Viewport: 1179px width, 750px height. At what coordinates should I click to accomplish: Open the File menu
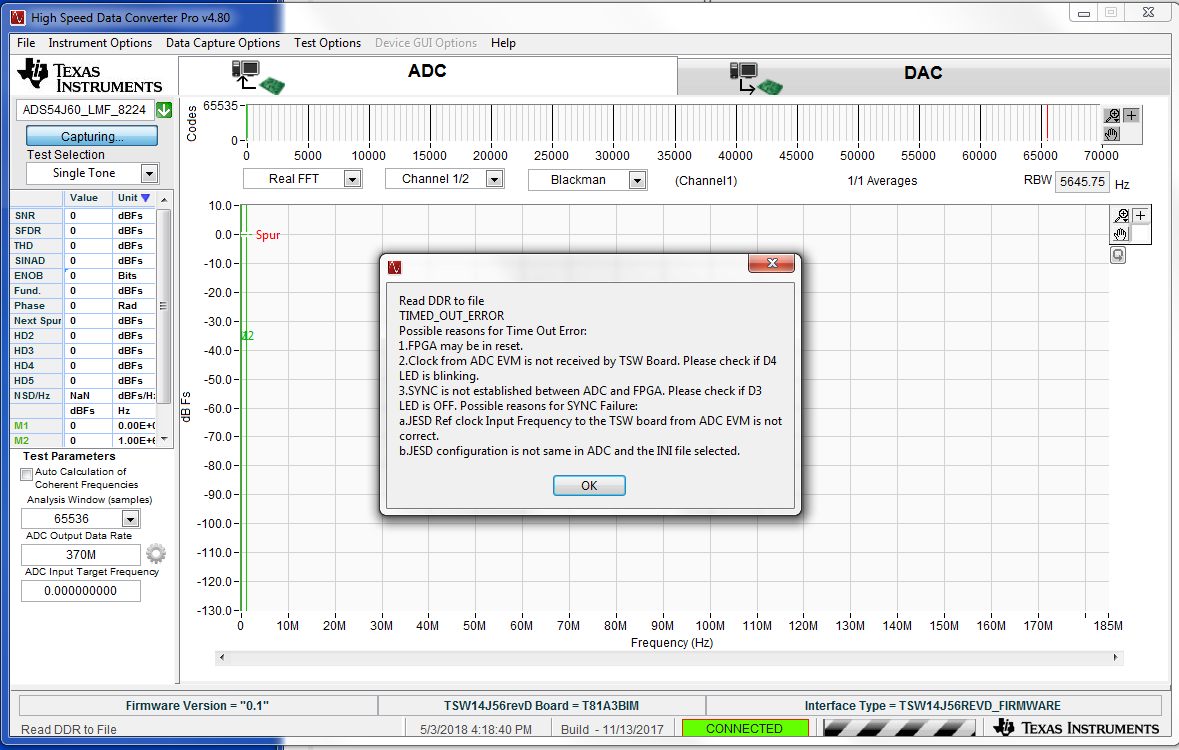pos(26,43)
